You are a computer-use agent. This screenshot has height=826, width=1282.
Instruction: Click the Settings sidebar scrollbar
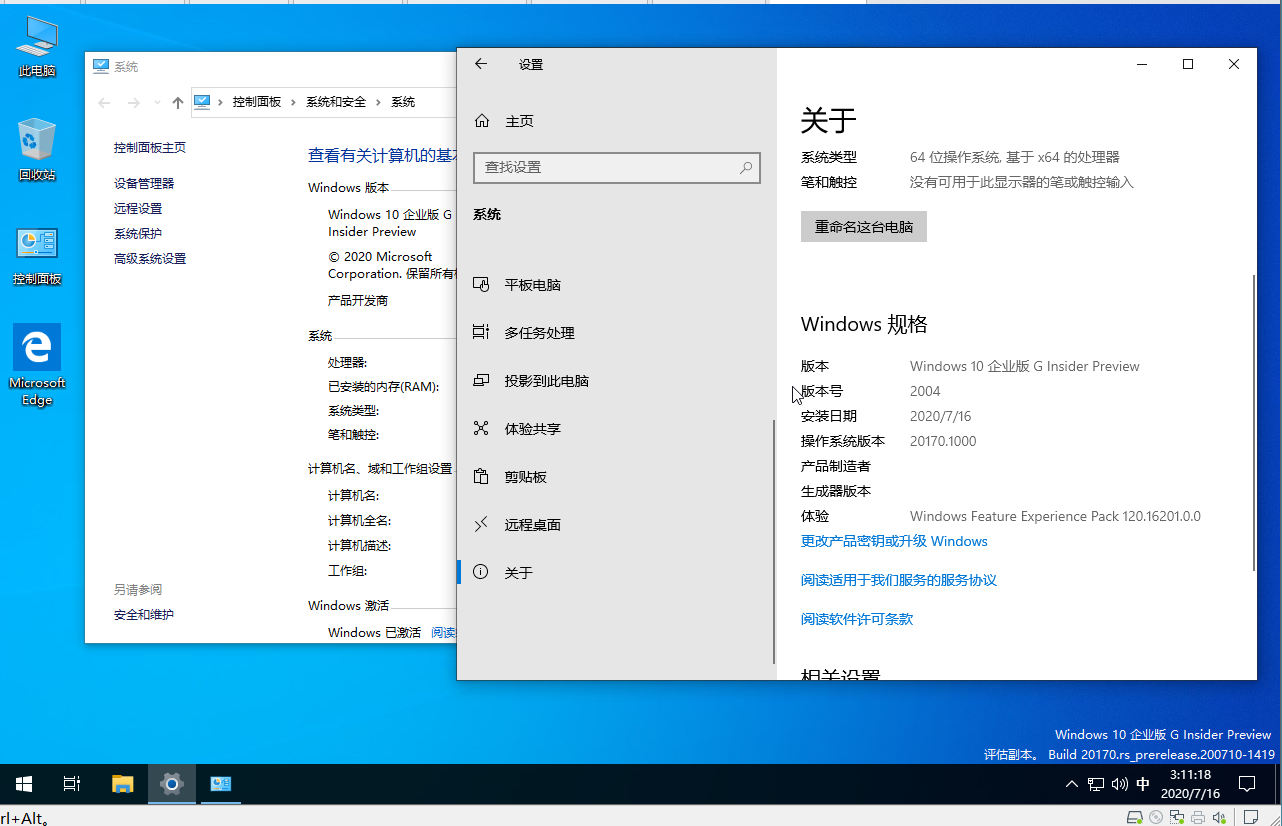(x=774, y=540)
